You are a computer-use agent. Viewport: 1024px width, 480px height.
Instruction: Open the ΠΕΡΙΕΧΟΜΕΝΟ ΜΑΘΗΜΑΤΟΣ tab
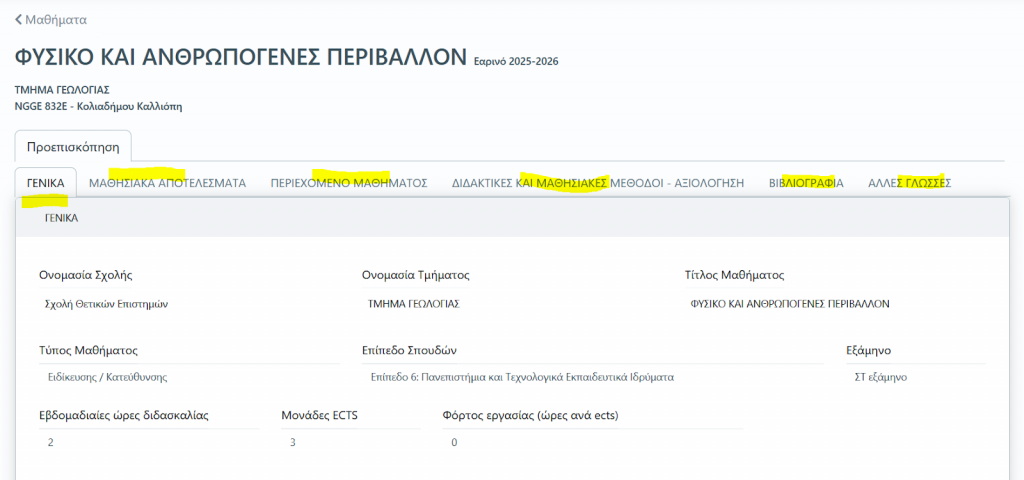coord(349,183)
